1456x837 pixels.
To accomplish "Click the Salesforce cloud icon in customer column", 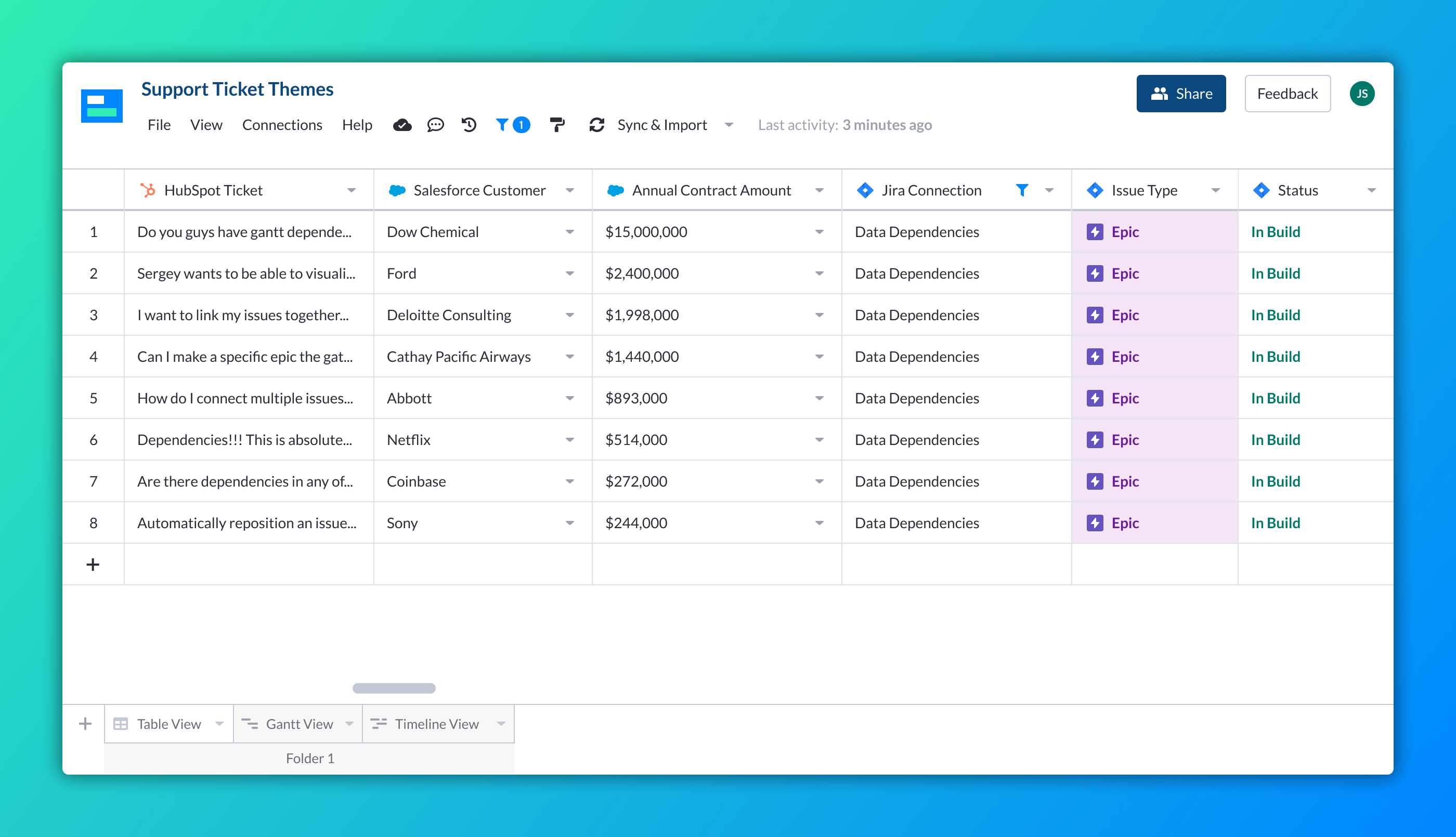I will tap(397, 190).
